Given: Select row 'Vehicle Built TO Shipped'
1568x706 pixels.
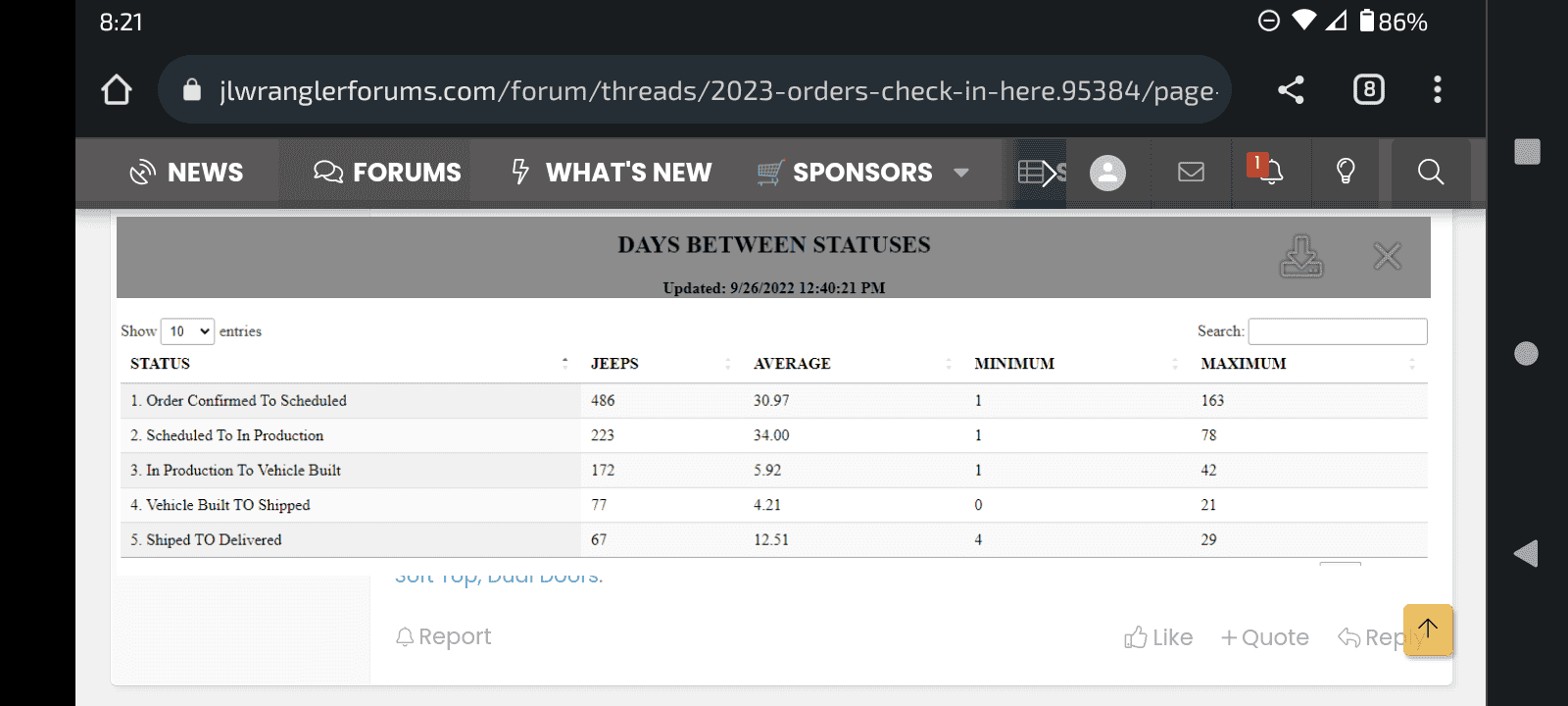Looking at the screenshot, I should (774, 505).
